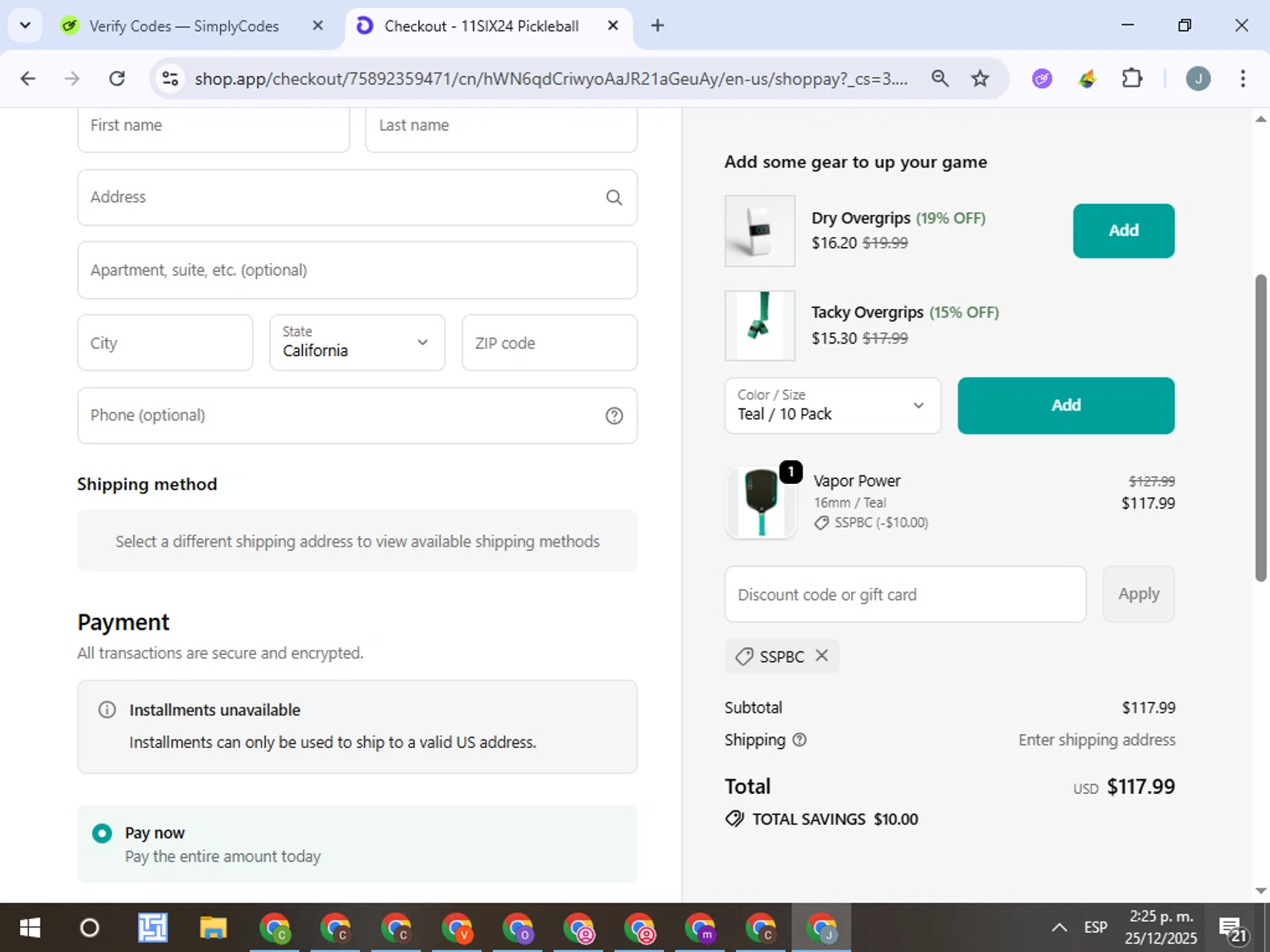
Task: Select the Checkout 11SIX24 Pickleball tab
Action: (x=489, y=25)
